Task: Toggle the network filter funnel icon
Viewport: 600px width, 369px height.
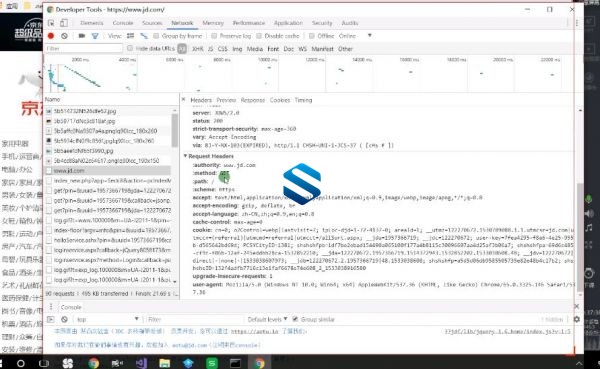Action: (x=95, y=36)
